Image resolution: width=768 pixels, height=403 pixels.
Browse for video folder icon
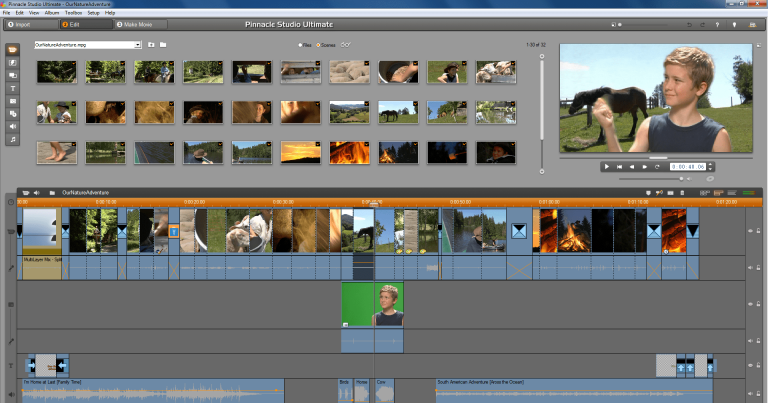click(x=163, y=45)
